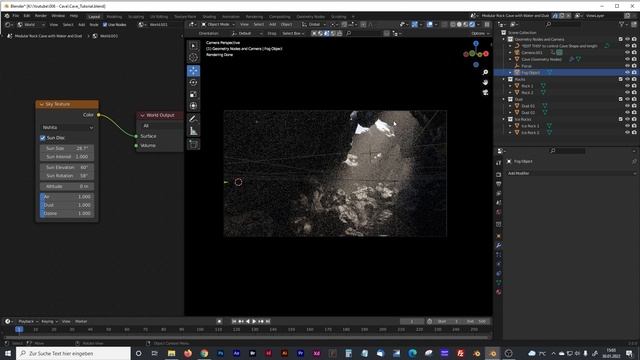The height and width of the screenshot is (360, 640).
Task: Hide Ice Rock 2 using its eye icon
Action: tap(627, 133)
